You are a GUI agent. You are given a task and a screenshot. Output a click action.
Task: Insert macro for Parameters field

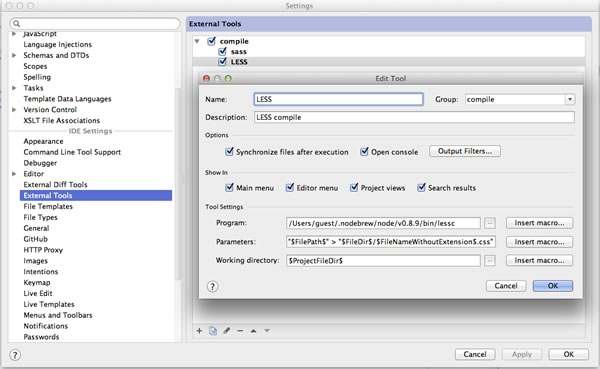pyautogui.click(x=539, y=242)
